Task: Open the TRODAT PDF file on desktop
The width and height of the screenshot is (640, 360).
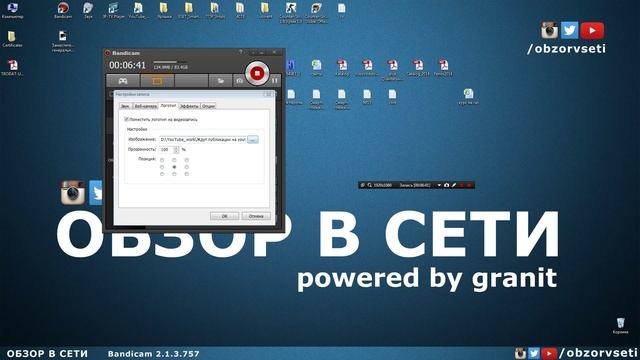Action: 12,68
